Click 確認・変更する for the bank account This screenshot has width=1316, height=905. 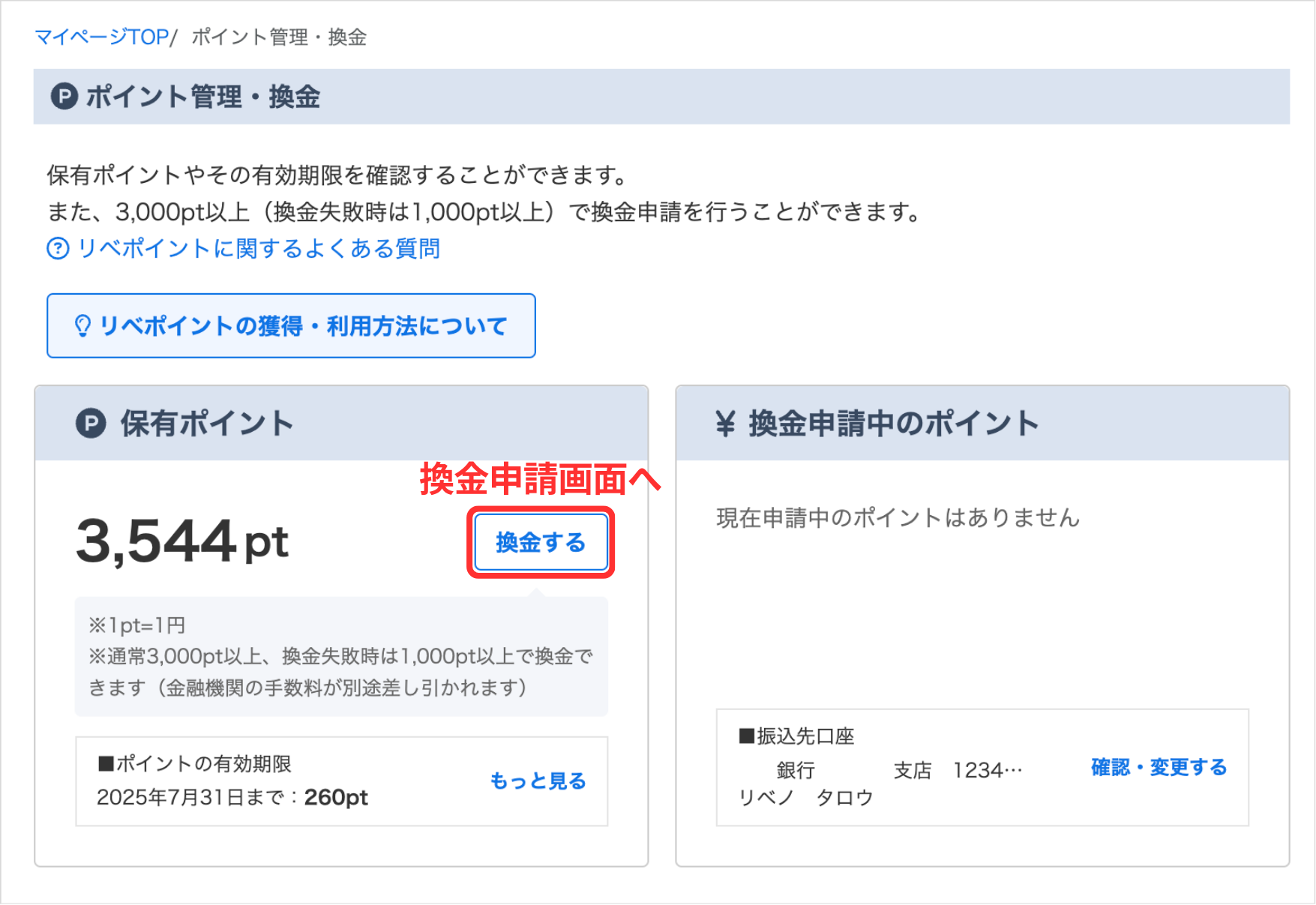tap(1159, 767)
